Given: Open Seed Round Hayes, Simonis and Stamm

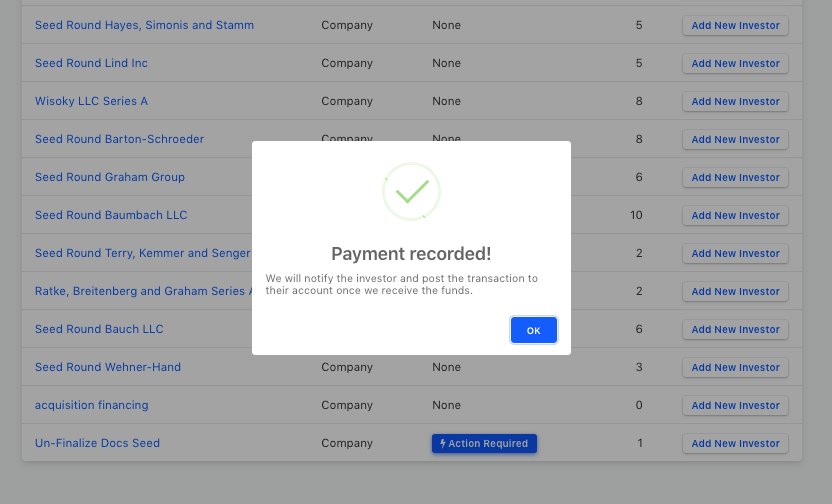Looking at the screenshot, I should 144,25.
